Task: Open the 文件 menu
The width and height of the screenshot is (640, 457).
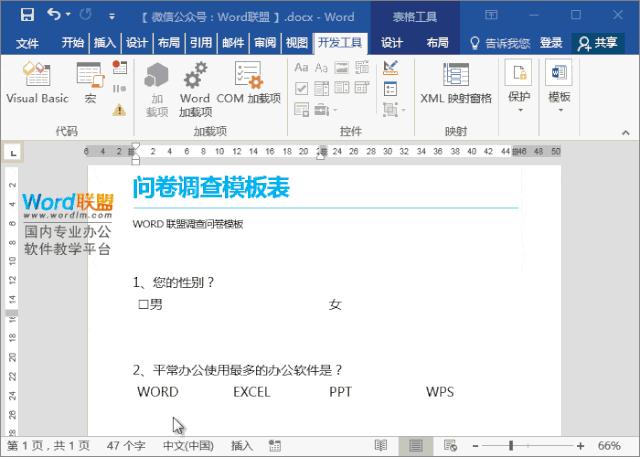Action: (27, 42)
